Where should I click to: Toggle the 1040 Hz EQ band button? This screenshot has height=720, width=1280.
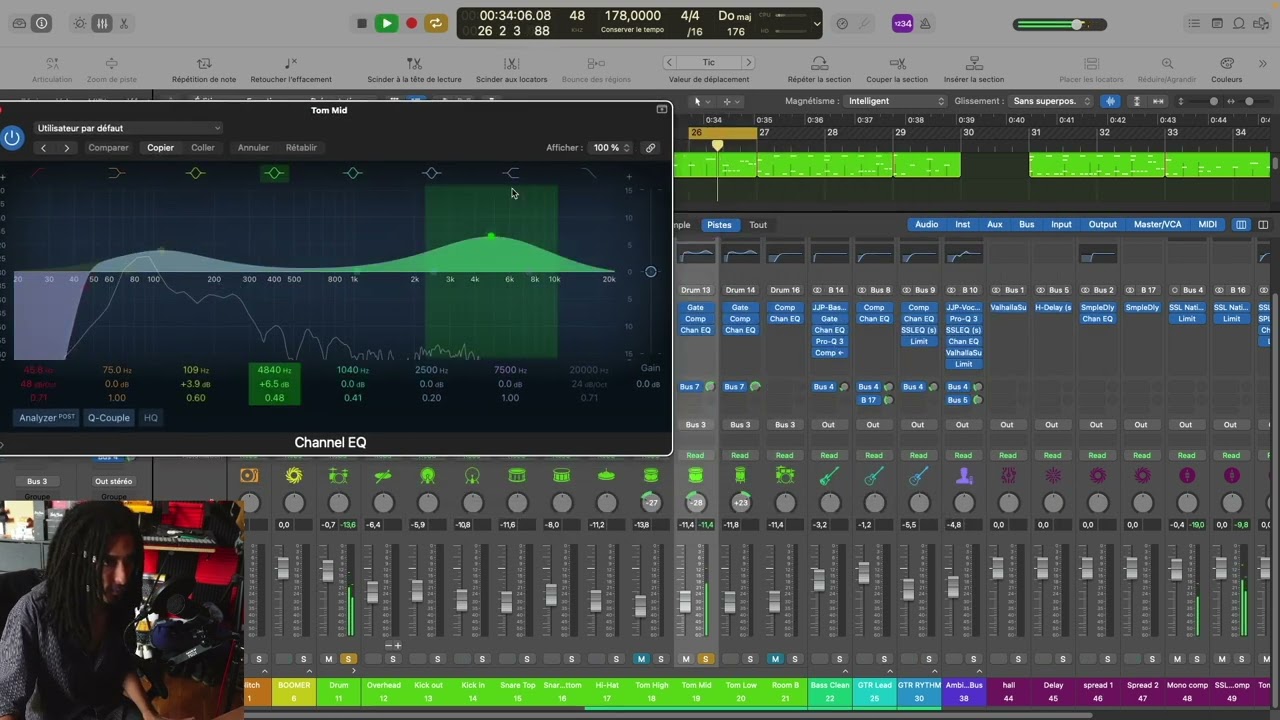(352, 173)
